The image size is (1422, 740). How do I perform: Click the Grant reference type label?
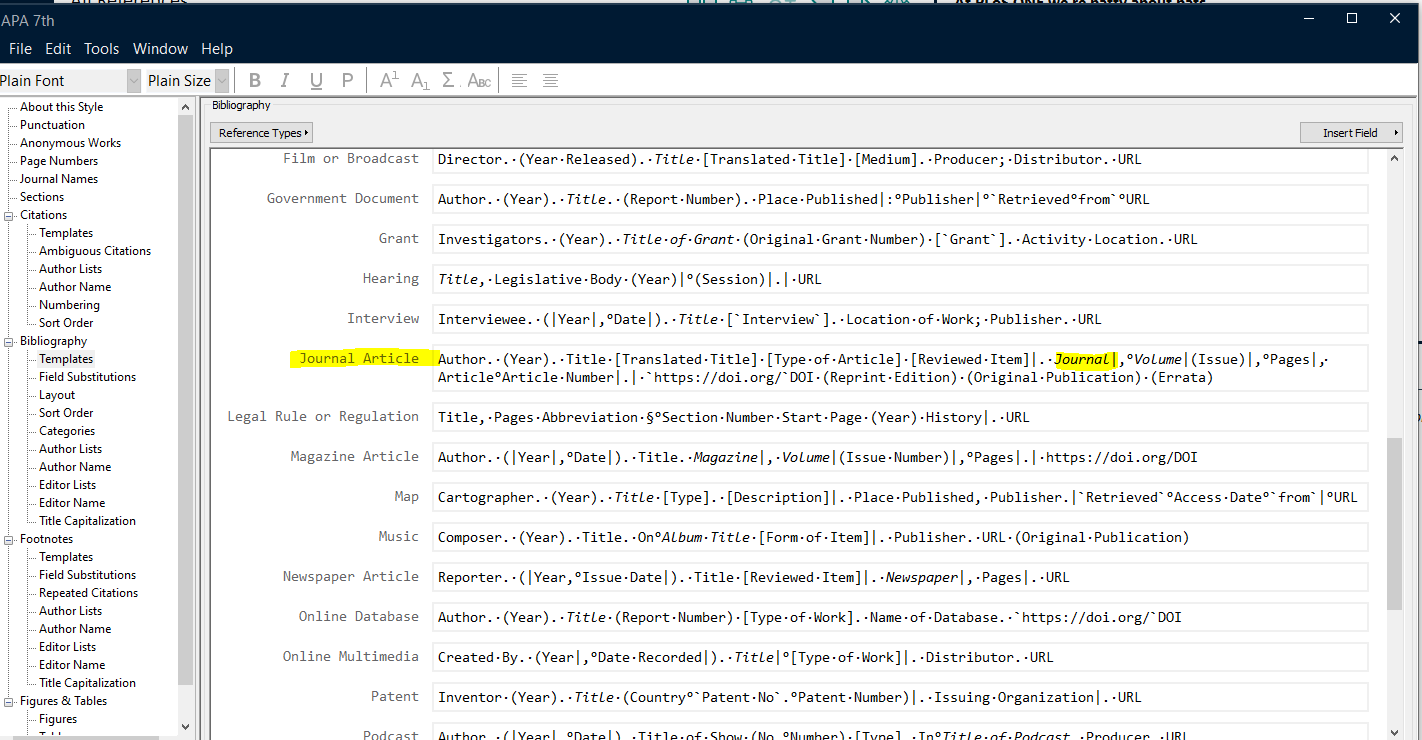point(399,239)
